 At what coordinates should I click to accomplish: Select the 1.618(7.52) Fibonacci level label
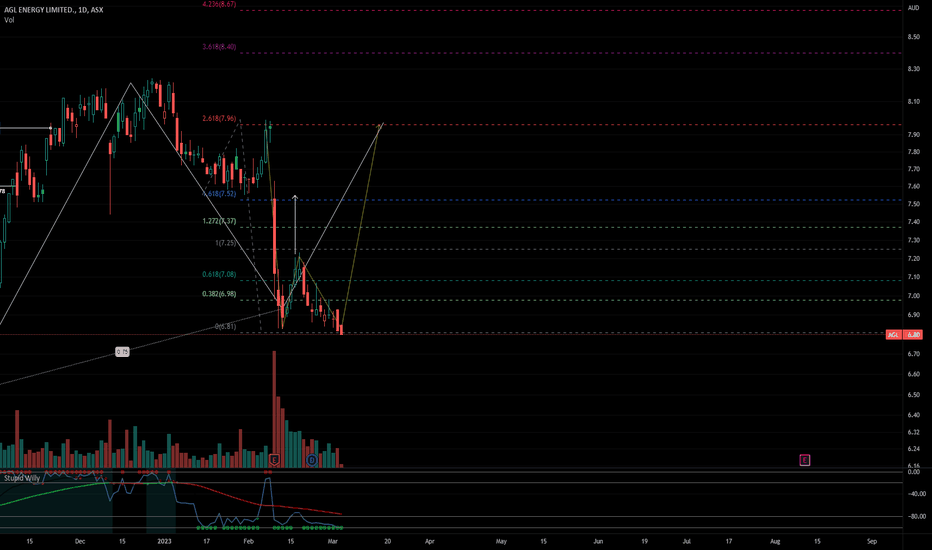coord(220,194)
